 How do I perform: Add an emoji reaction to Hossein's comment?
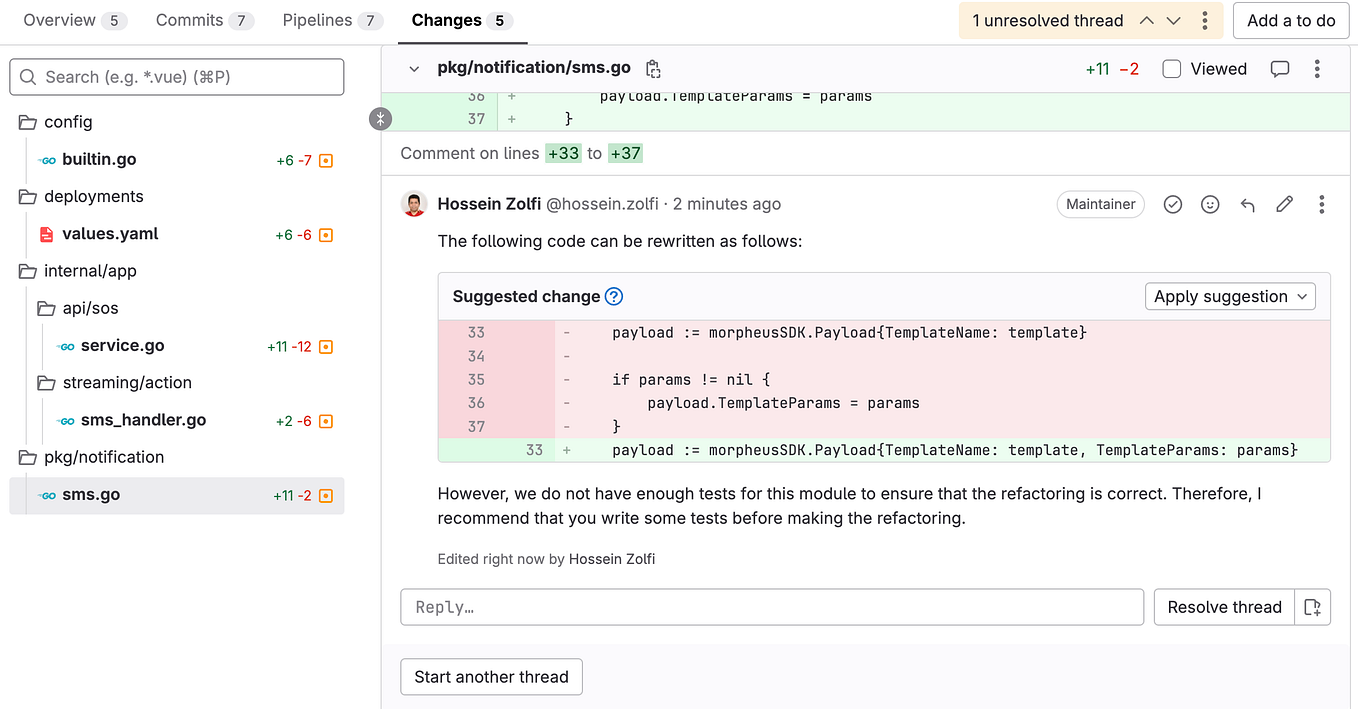[1210, 204]
